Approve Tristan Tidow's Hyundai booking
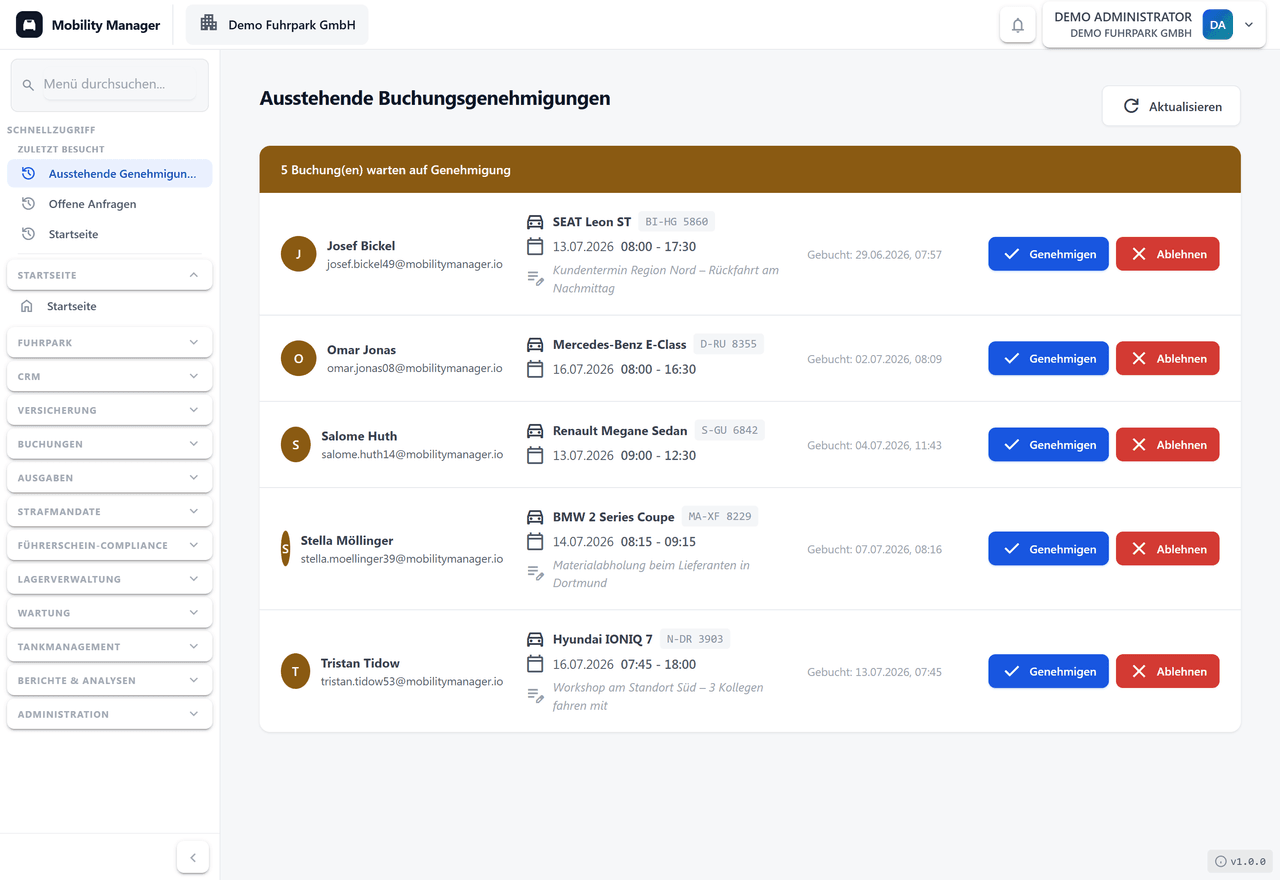The width and height of the screenshot is (1280, 880). pos(1048,672)
